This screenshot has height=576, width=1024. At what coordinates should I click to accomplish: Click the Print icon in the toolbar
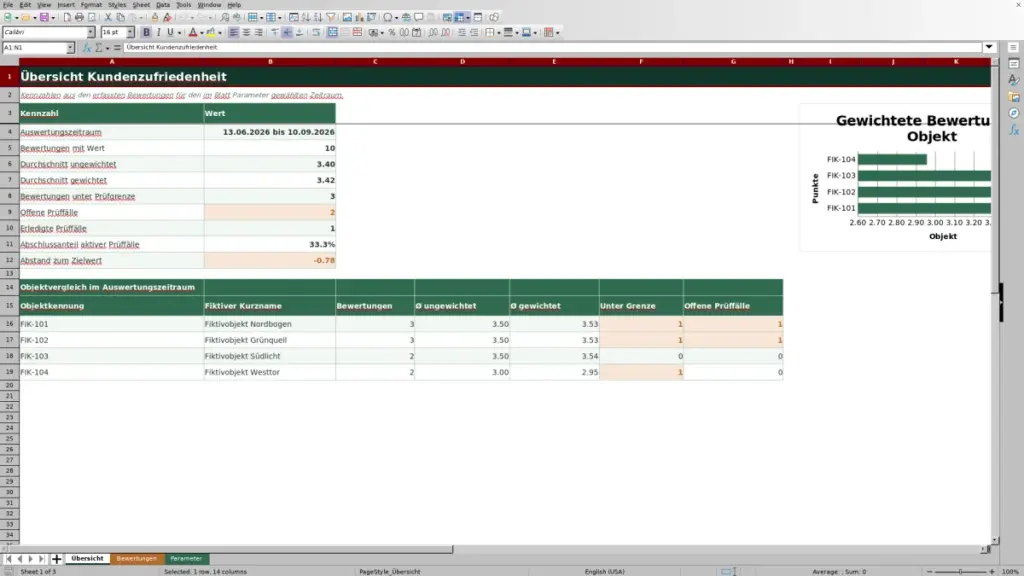click(x=79, y=18)
